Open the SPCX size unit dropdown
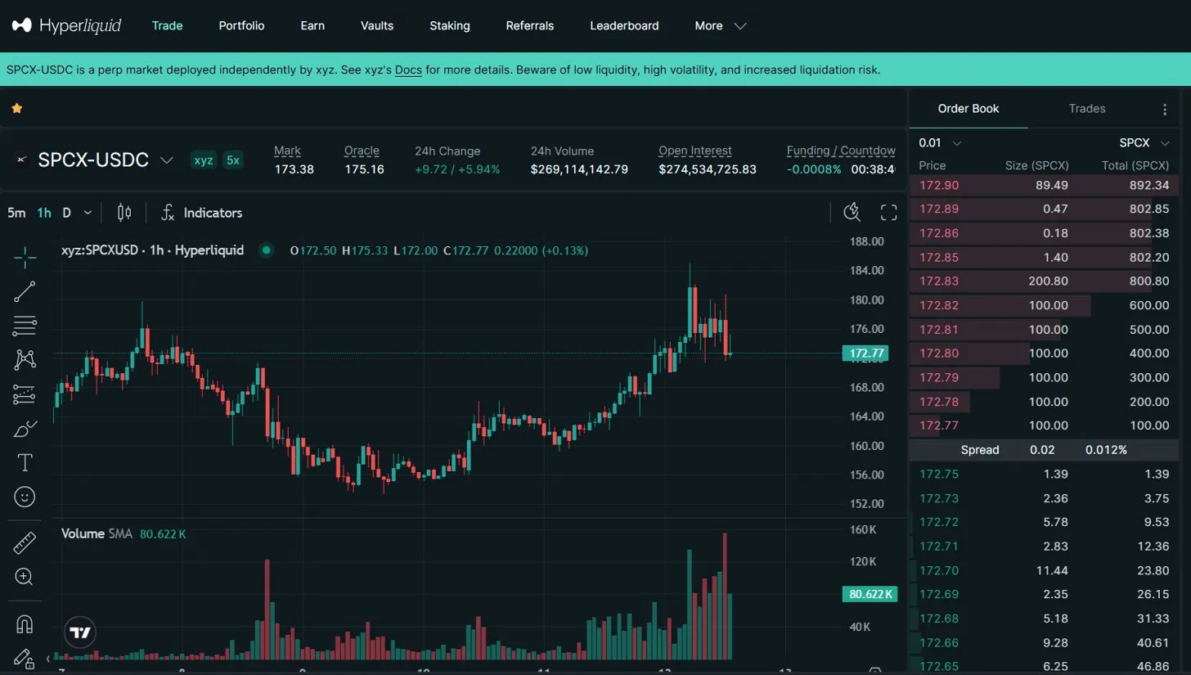This screenshot has width=1191, height=675. (1143, 143)
